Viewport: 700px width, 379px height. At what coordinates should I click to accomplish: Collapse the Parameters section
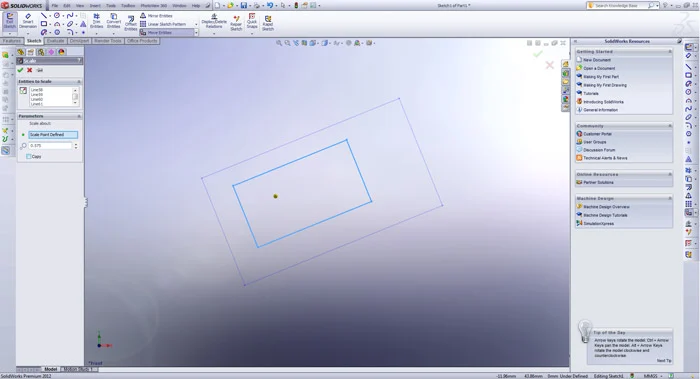click(x=79, y=116)
